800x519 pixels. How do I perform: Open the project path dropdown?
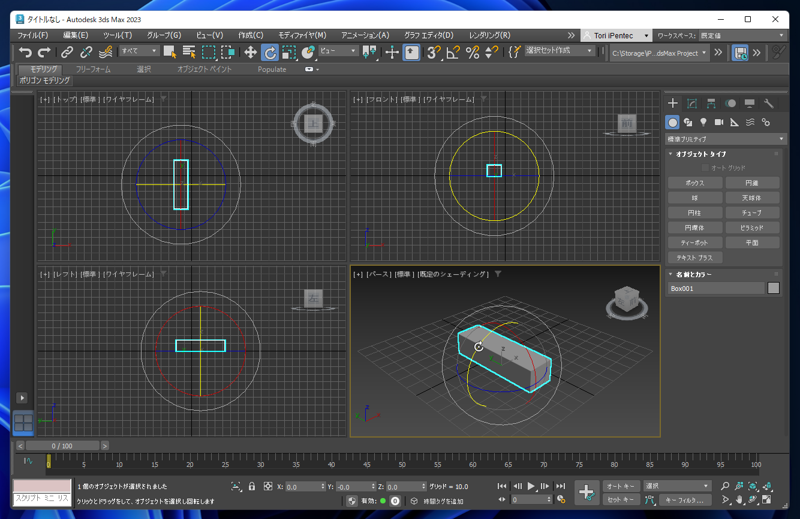(659, 53)
